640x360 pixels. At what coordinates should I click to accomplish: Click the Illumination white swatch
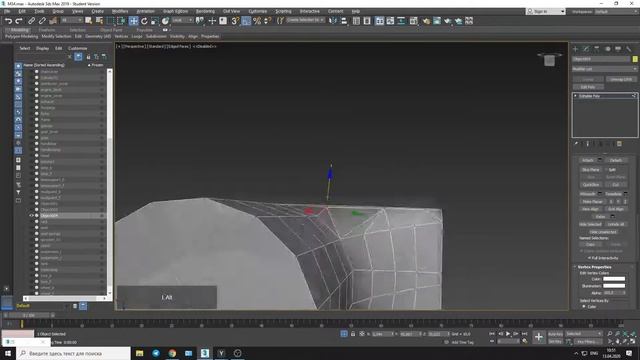614,286
